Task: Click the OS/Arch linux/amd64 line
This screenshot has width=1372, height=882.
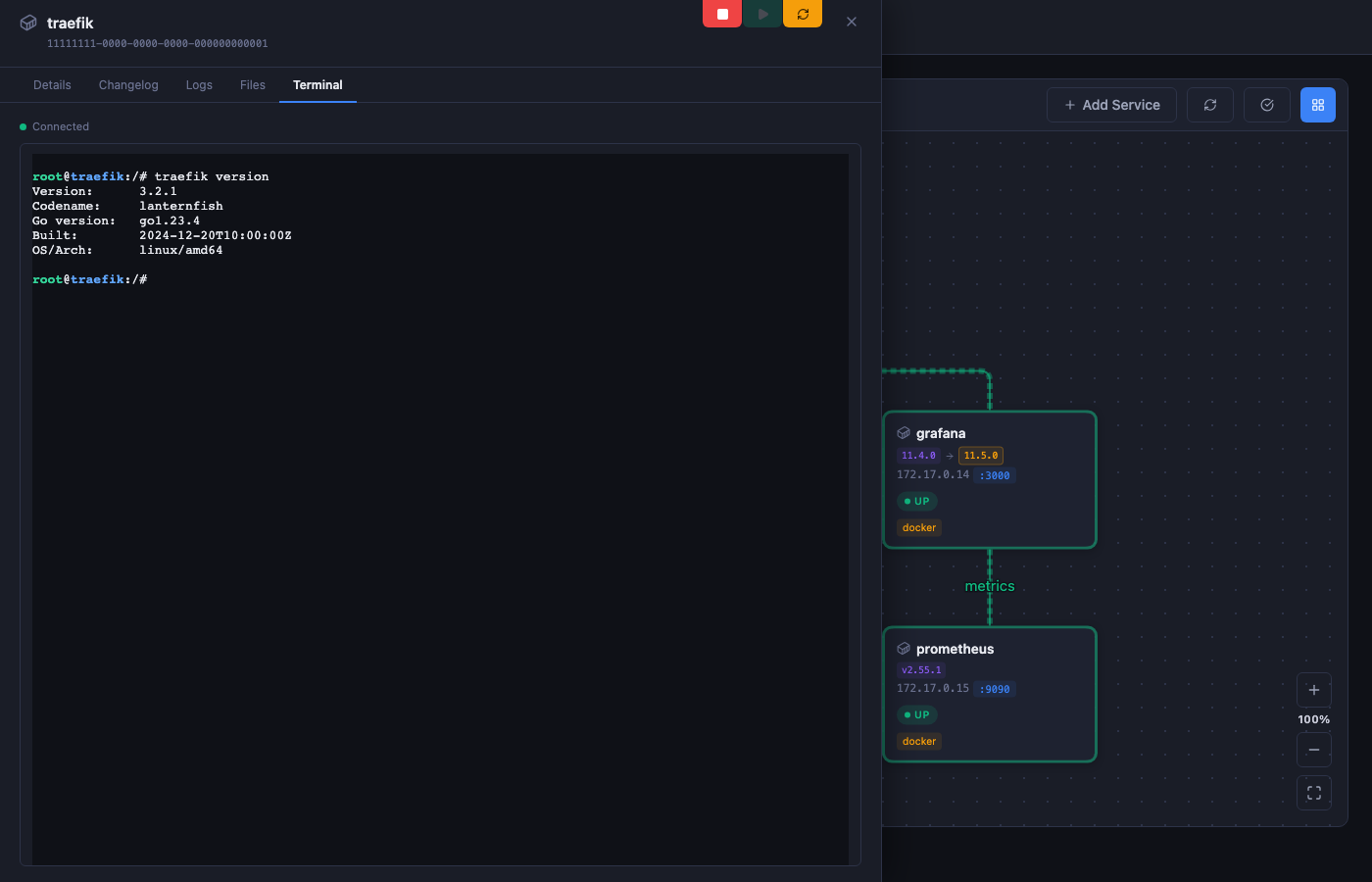Action: point(127,250)
